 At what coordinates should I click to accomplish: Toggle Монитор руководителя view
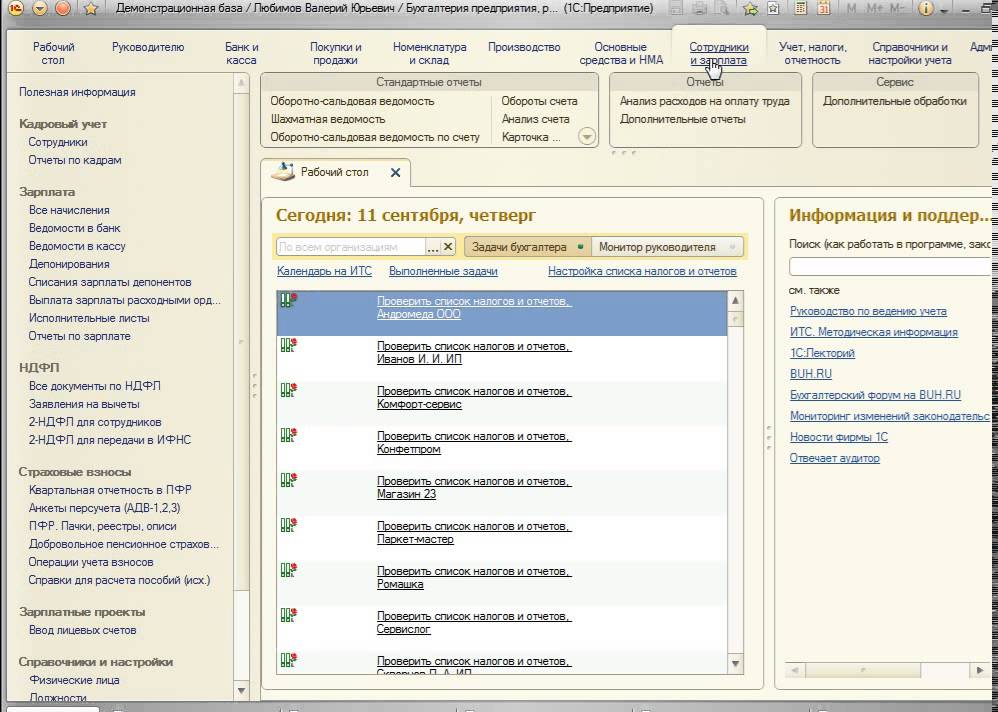tap(666, 247)
